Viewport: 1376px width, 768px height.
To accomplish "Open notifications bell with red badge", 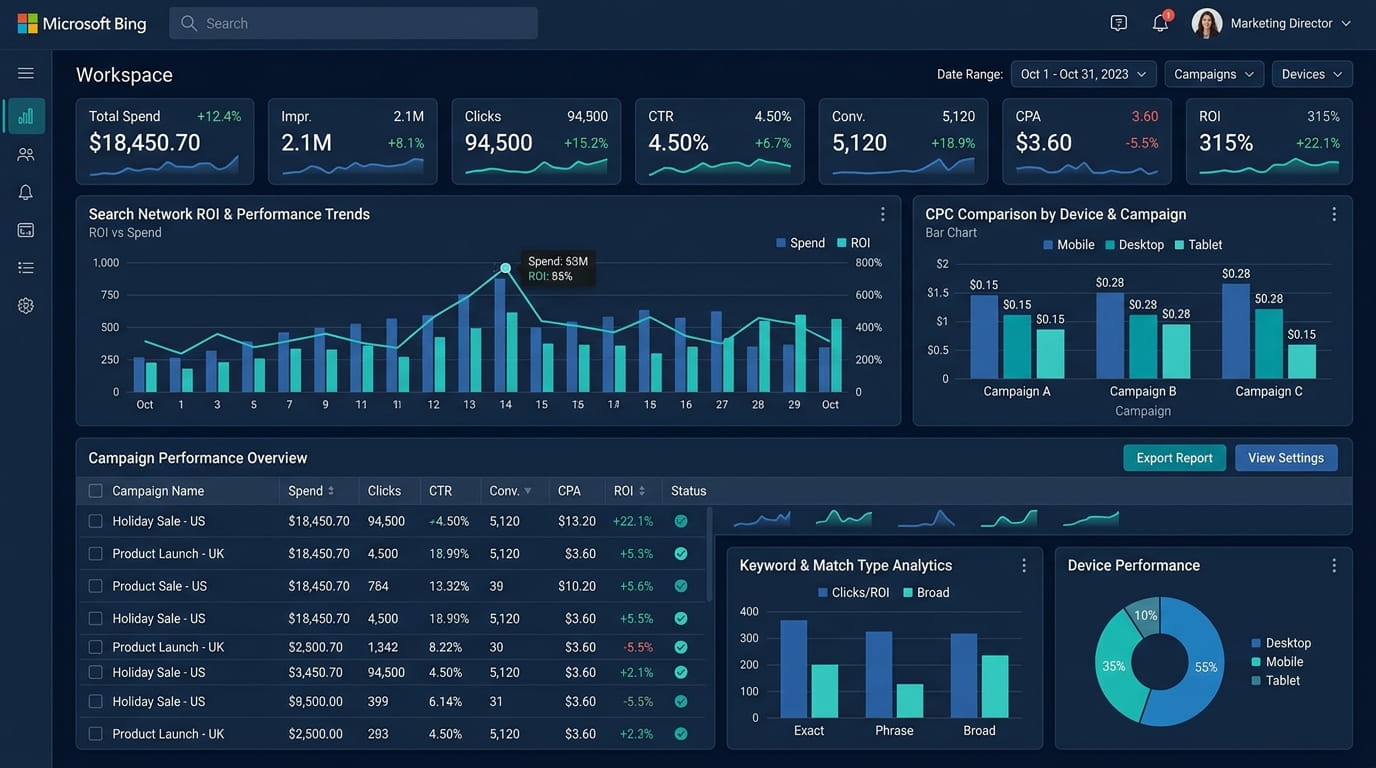I will 1161,22.
